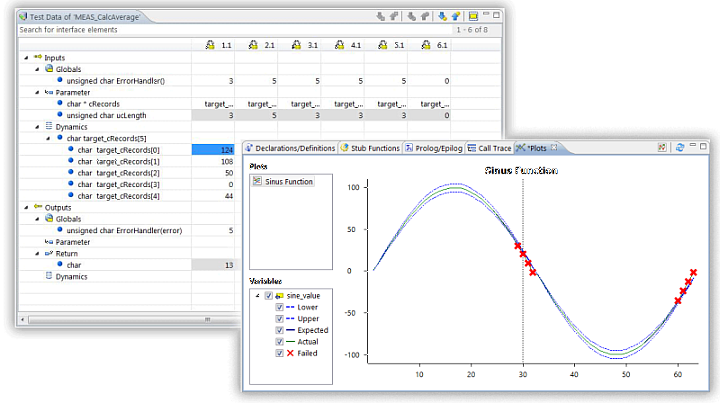
Task: Select test step 1.1 column header icon
Action: tap(210, 45)
